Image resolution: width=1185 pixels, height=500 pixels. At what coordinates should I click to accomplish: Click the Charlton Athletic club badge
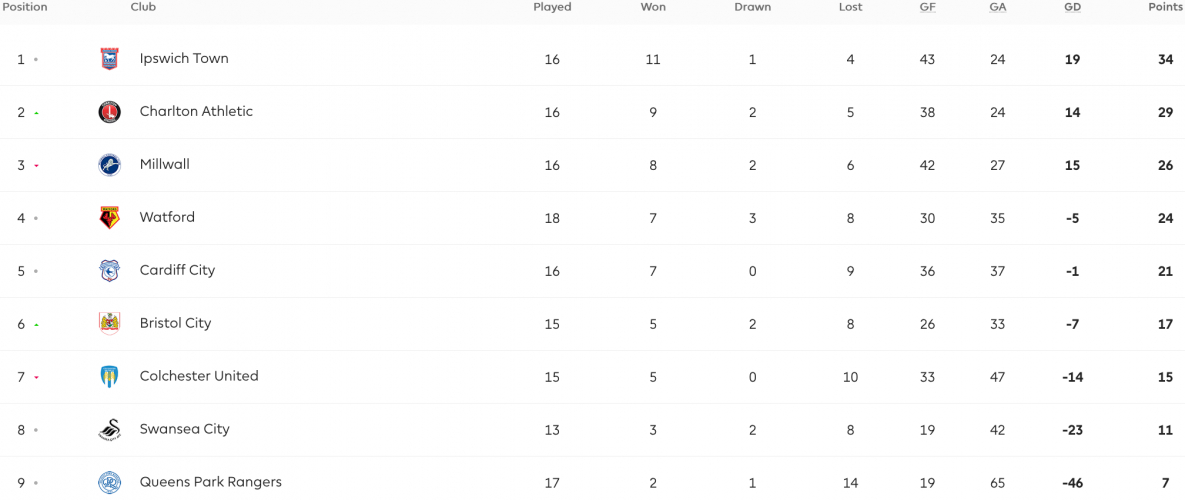click(x=110, y=112)
